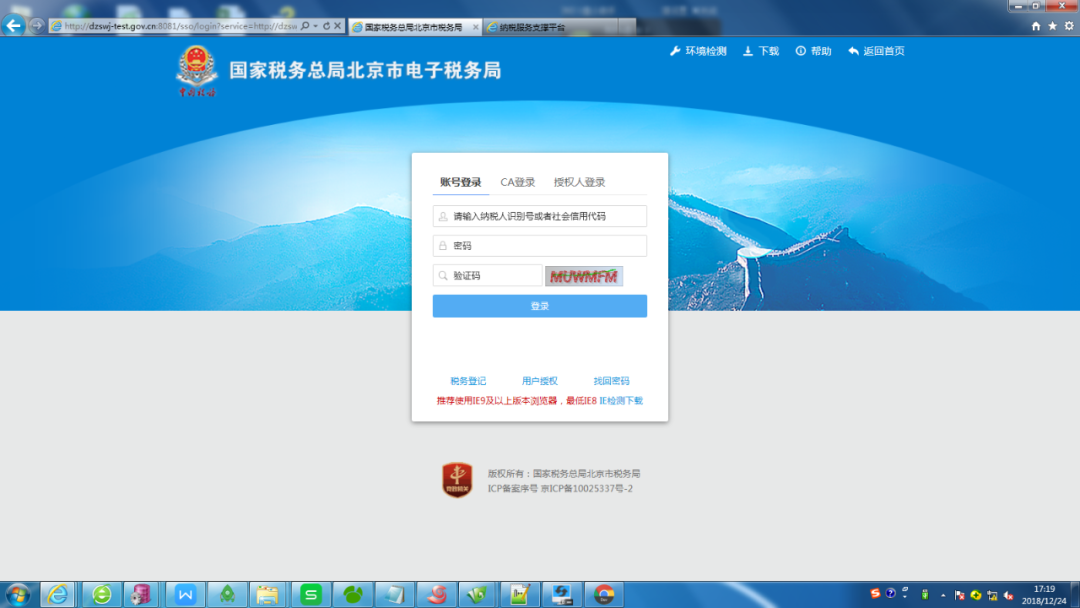Viewport: 1080px width, 608px height.
Task: Focus the taxpayer ID input field
Action: [x=539, y=216]
